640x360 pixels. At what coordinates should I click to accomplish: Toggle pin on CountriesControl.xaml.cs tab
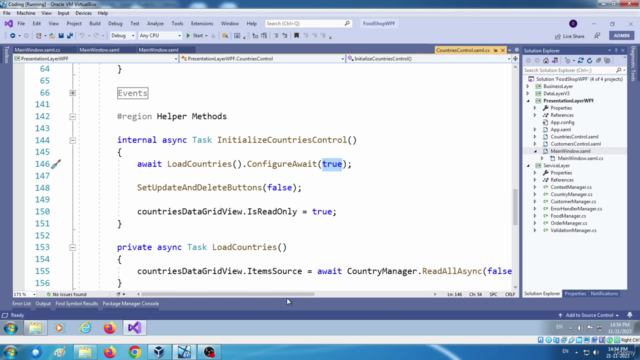(496, 50)
